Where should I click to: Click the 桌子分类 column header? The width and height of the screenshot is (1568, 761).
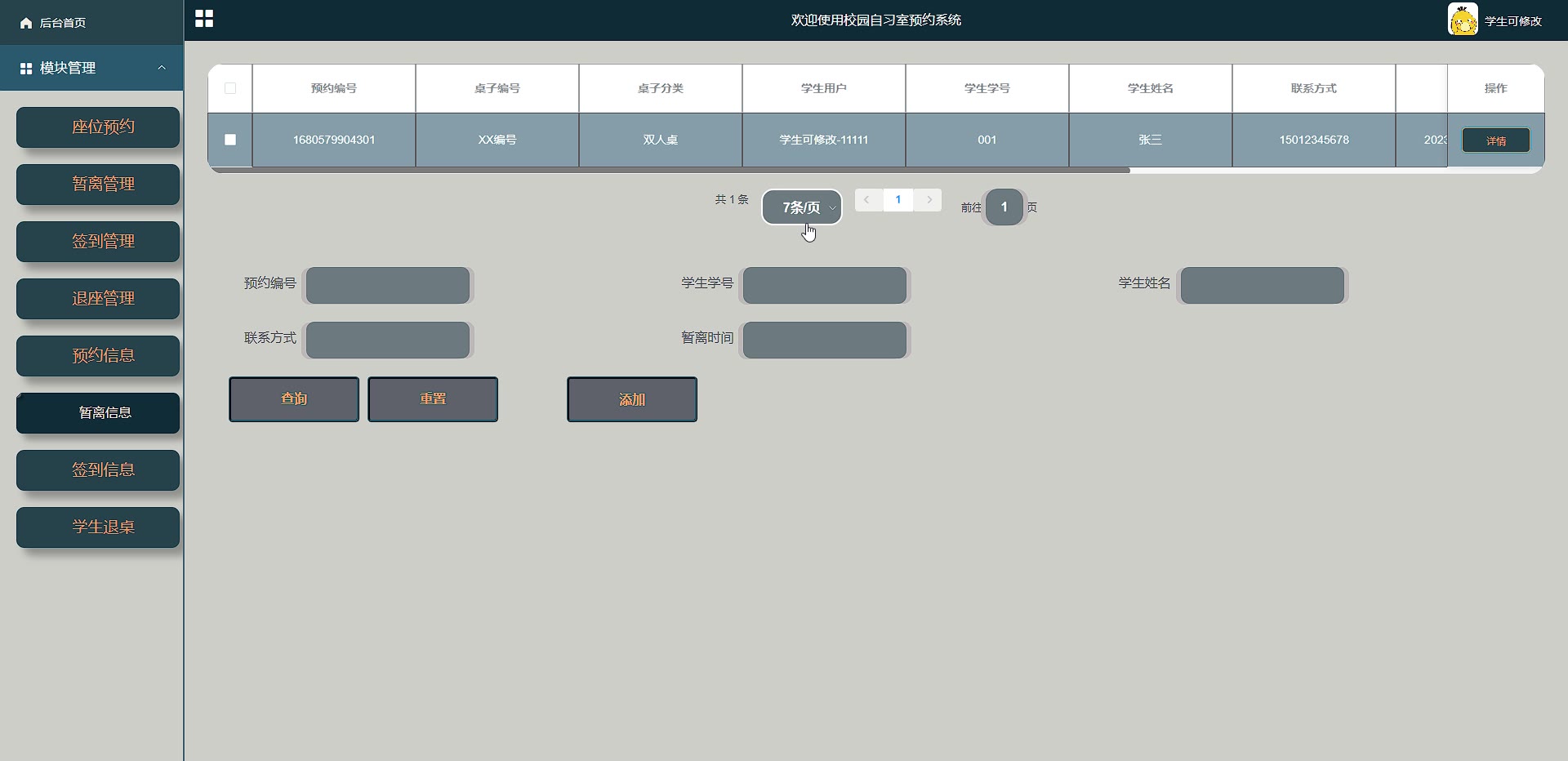661,88
